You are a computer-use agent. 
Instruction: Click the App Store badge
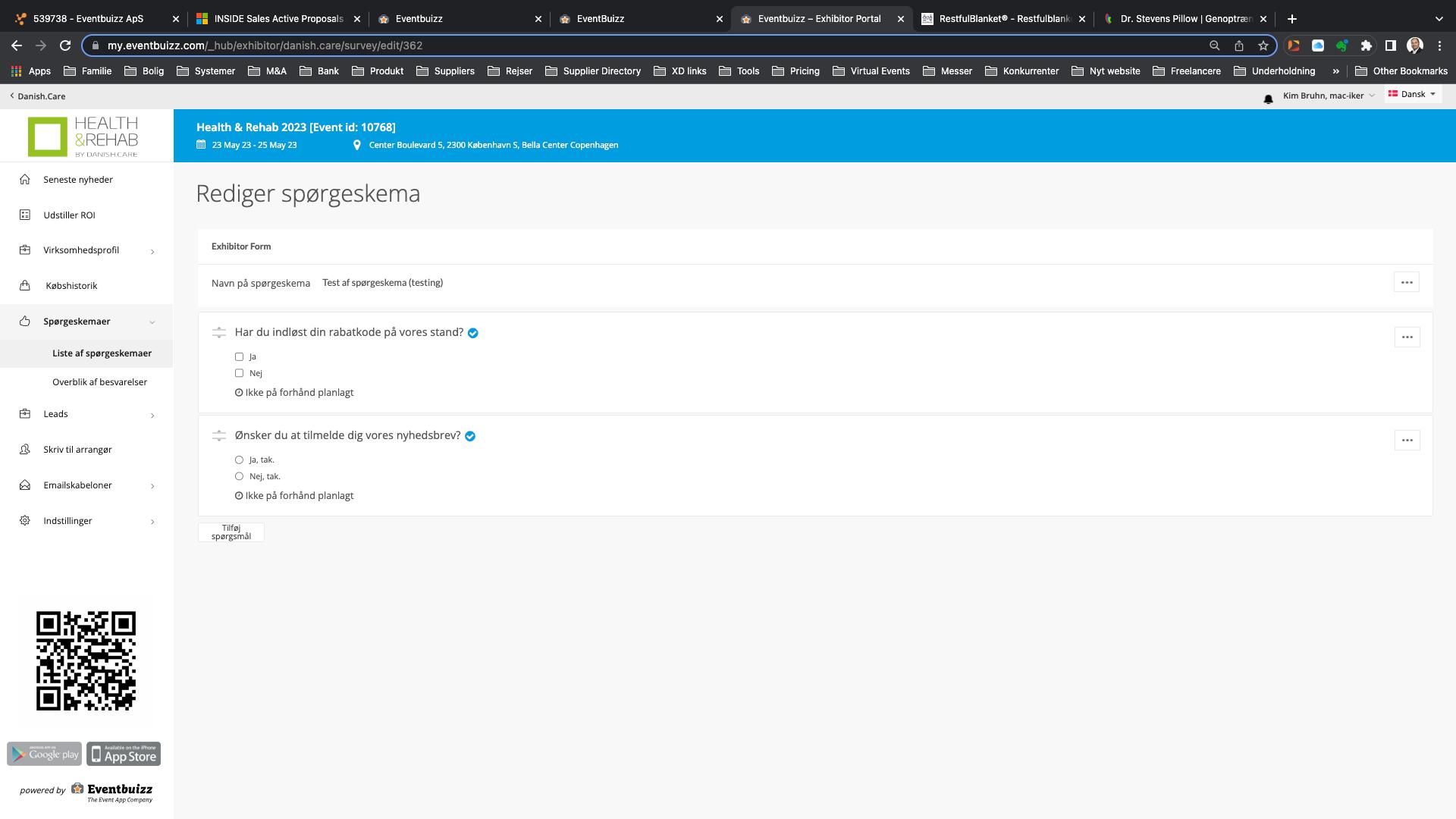point(124,754)
